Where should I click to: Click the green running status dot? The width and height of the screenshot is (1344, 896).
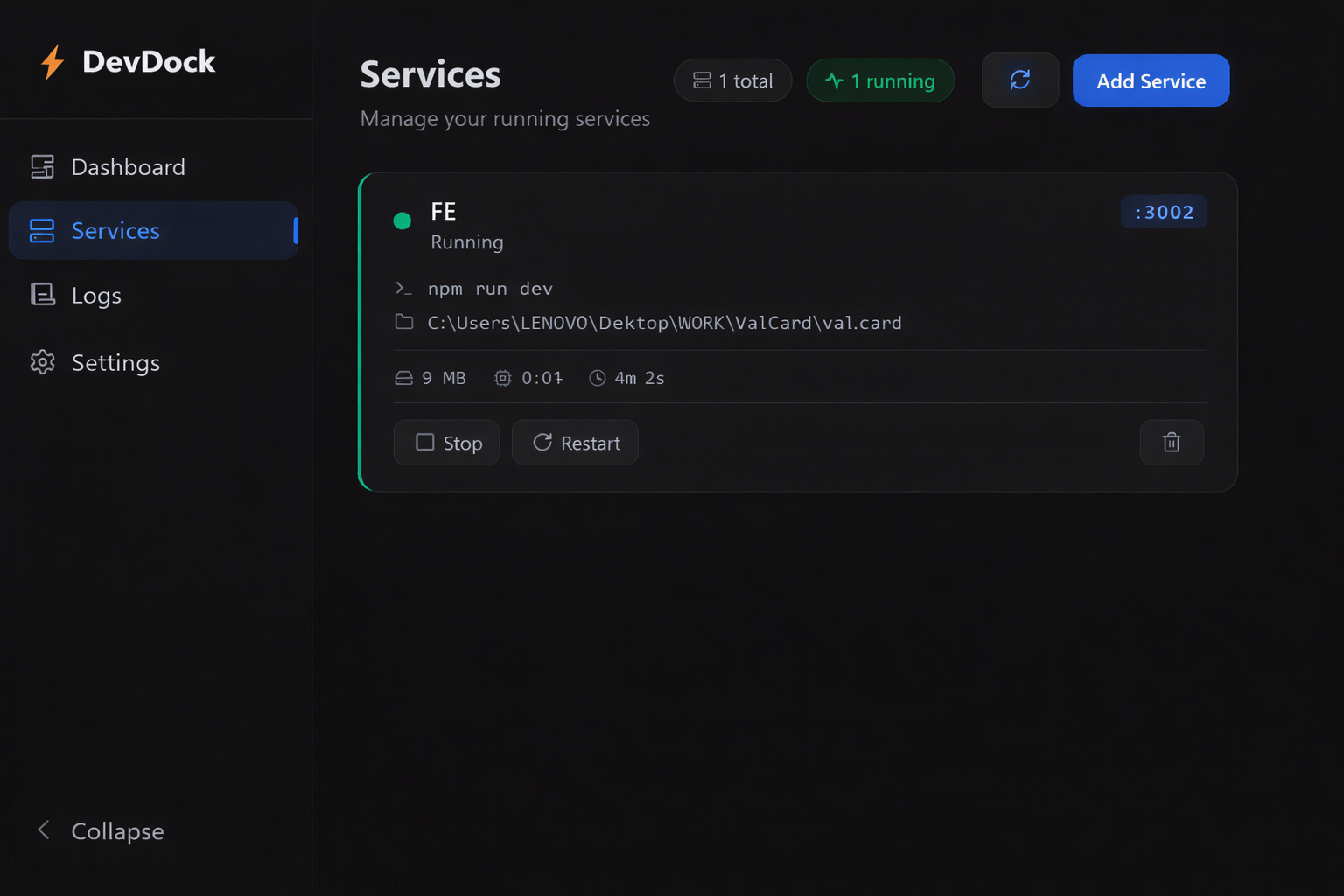(x=402, y=220)
